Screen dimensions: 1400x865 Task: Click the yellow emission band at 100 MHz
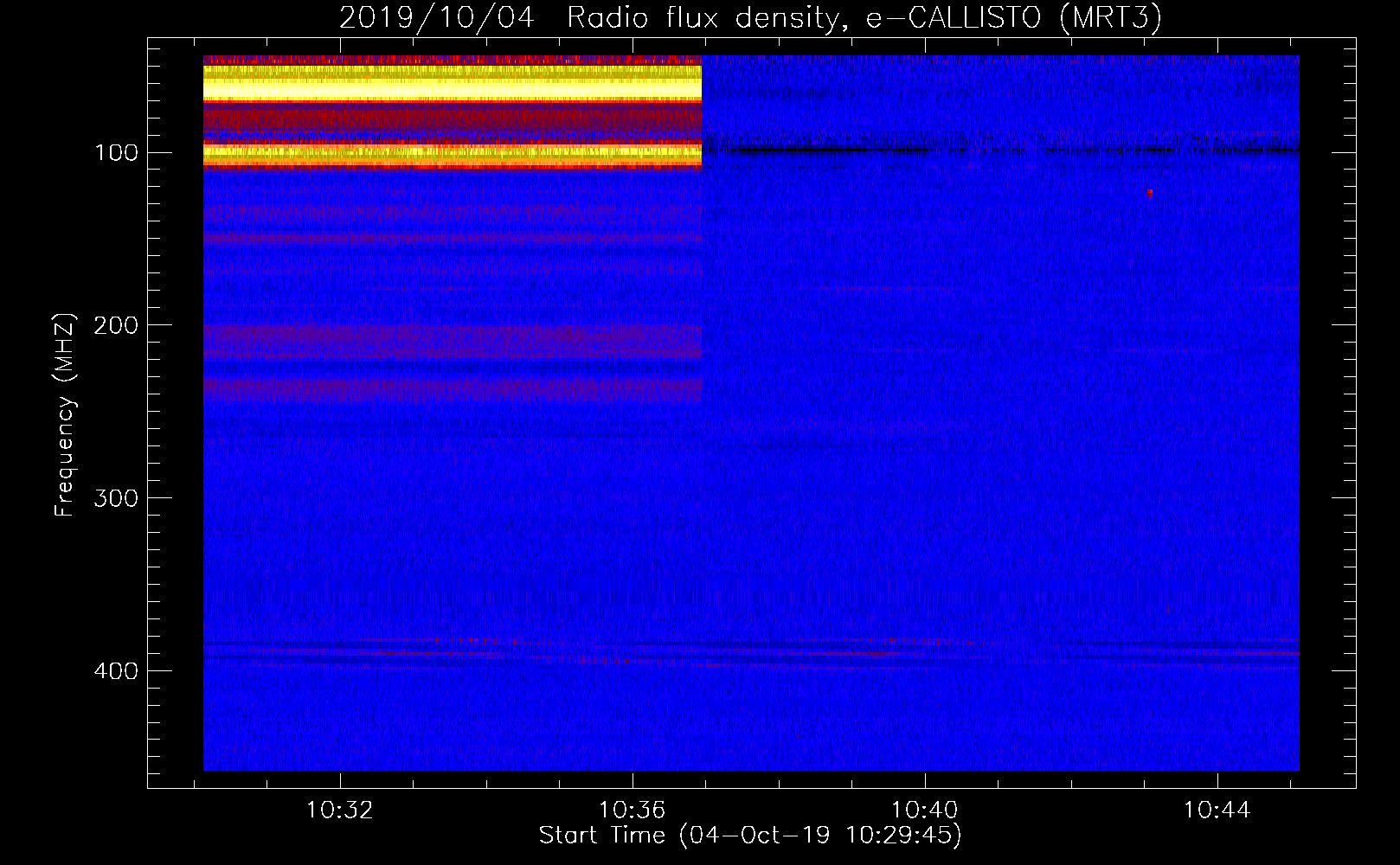pos(453,153)
